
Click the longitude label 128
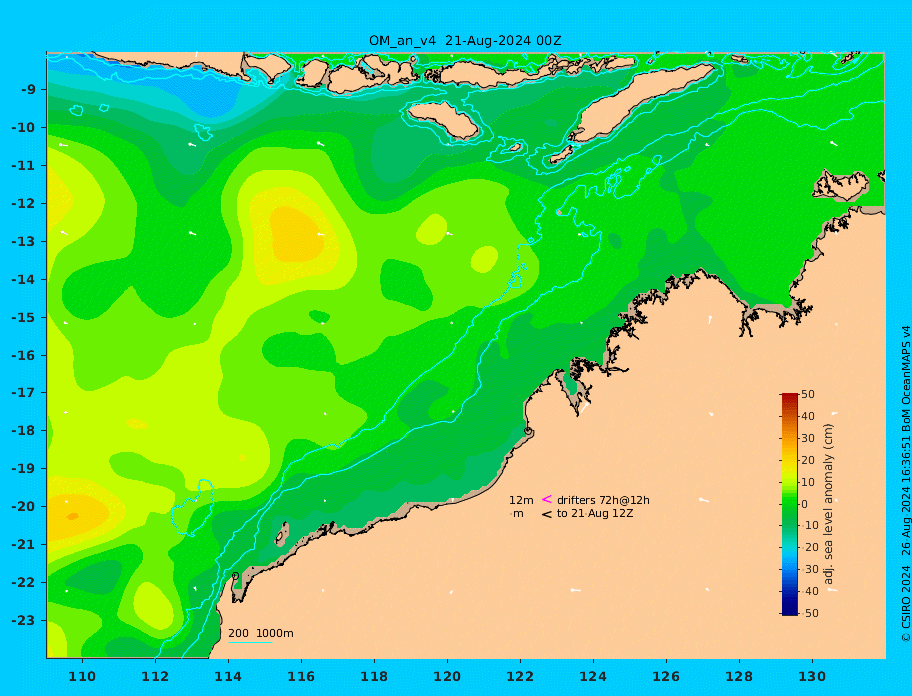coord(739,677)
